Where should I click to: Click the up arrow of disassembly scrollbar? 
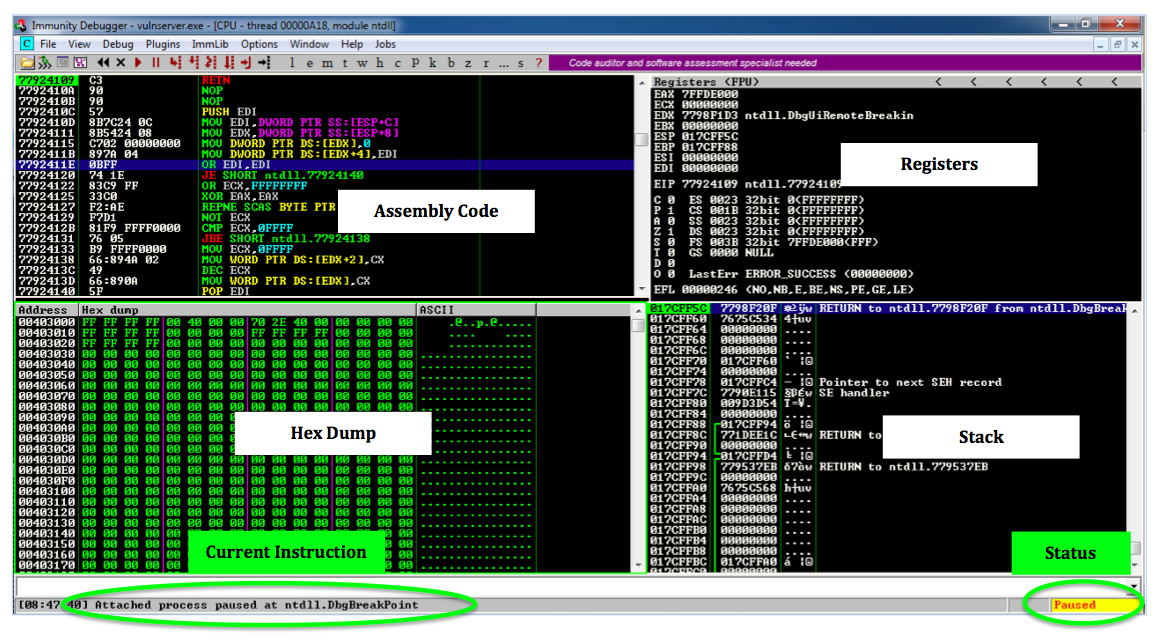(641, 81)
